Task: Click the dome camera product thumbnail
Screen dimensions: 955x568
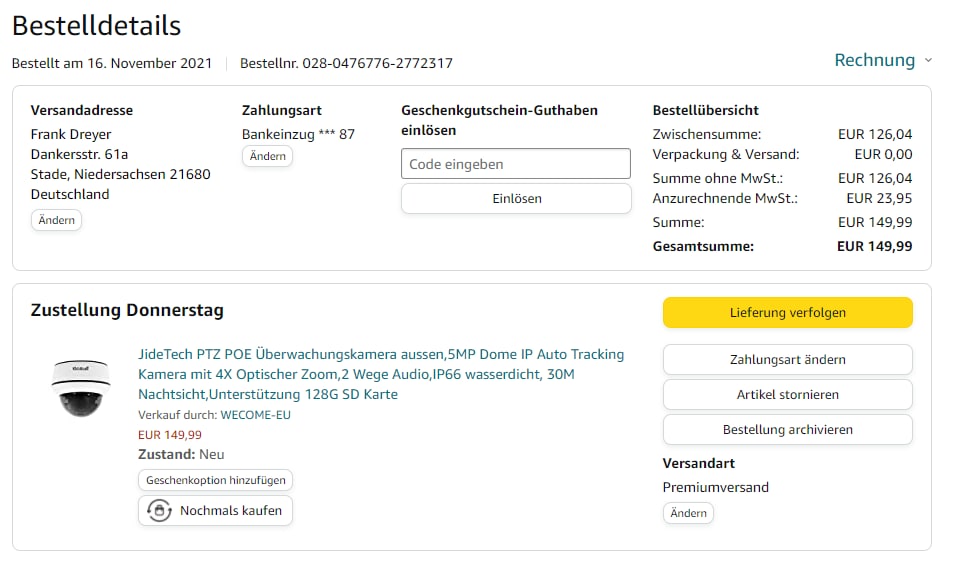Action: 81,388
